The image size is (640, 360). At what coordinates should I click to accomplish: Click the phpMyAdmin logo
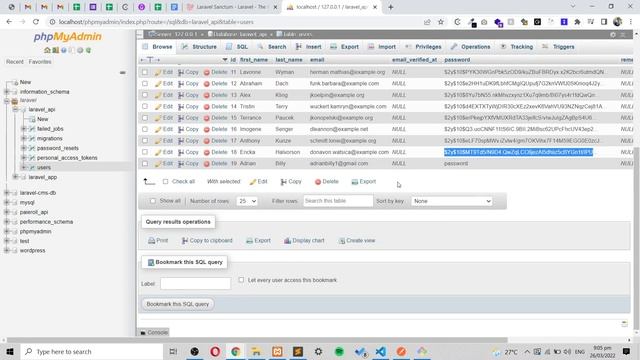(x=67, y=37)
